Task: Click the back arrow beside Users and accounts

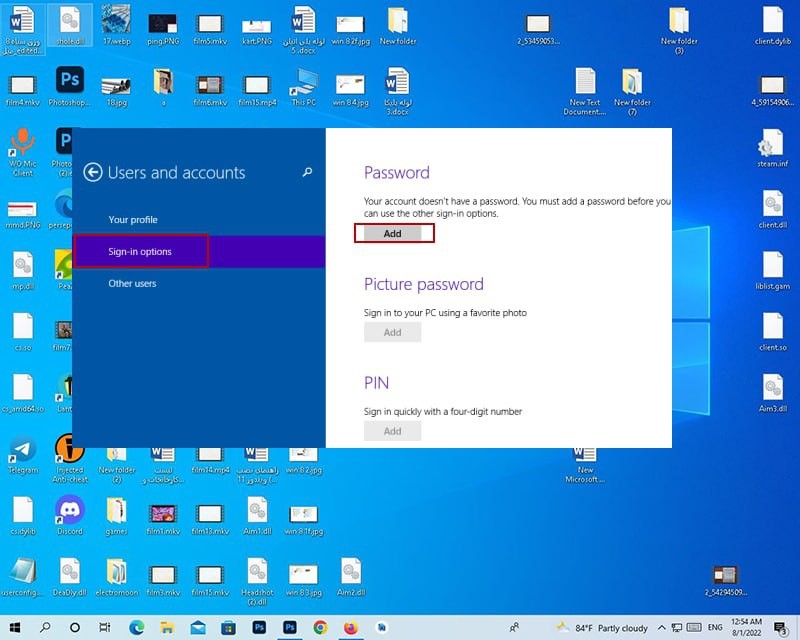Action: (x=93, y=172)
